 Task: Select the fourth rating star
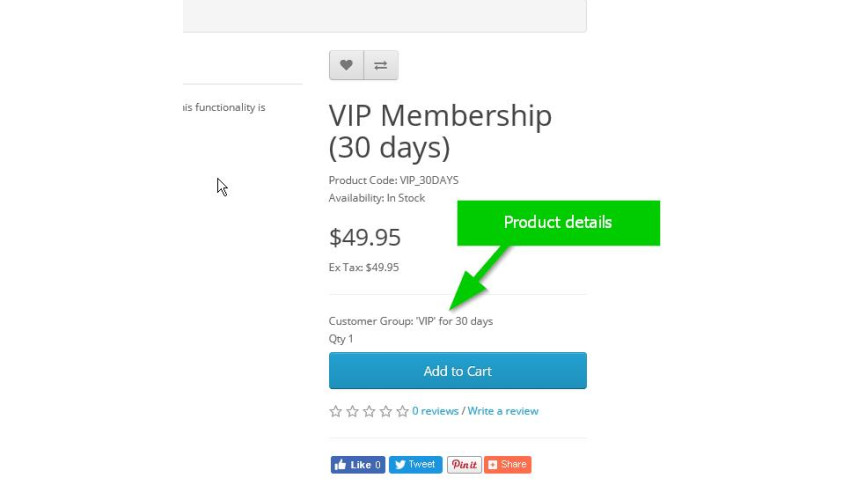(385, 412)
